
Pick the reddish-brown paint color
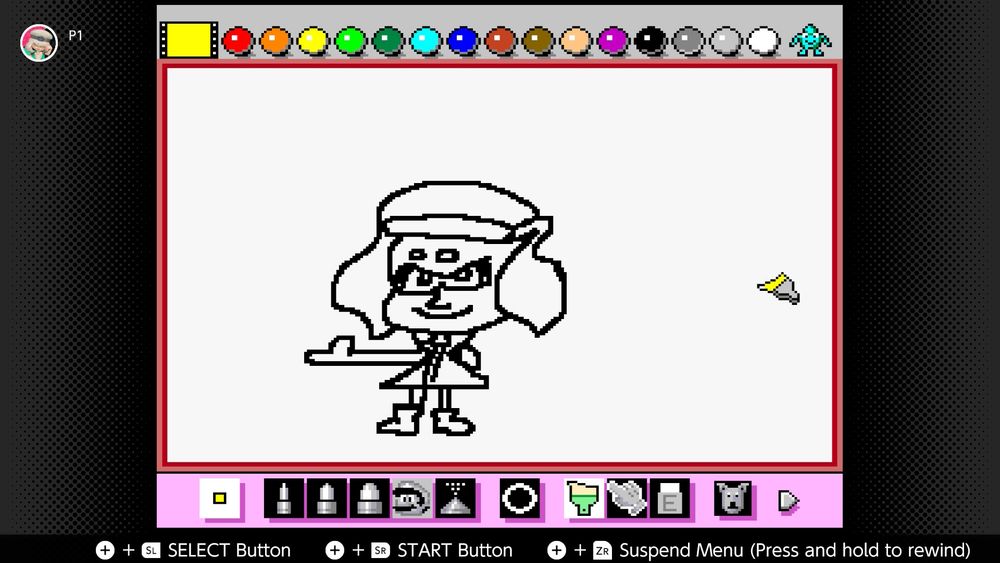pyautogui.click(x=501, y=41)
